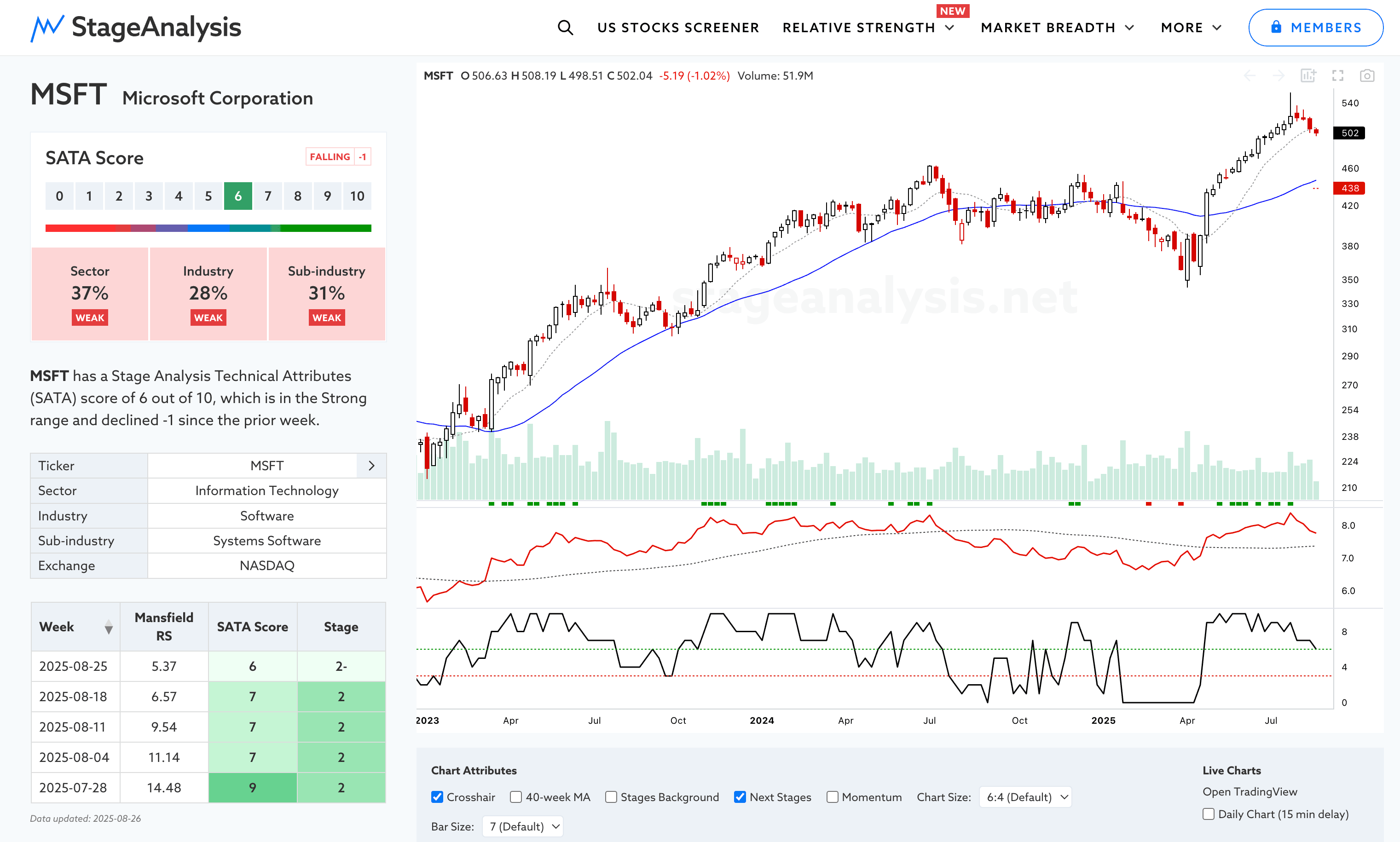Open TradingView live chart link

click(1250, 791)
